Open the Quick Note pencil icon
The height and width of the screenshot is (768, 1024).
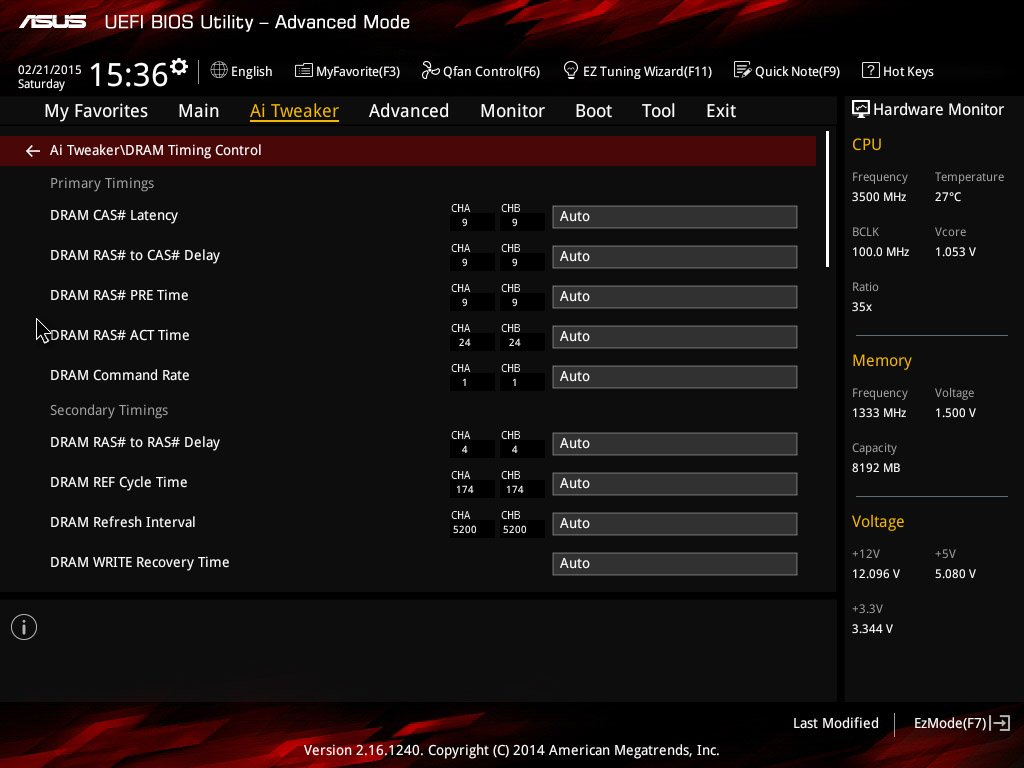743,70
